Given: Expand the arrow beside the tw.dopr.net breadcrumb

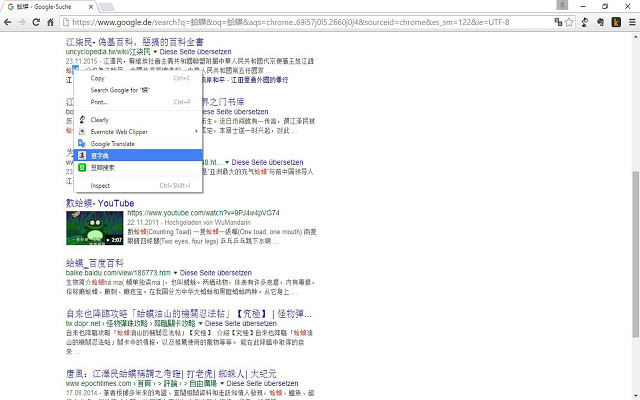Looking at the screenshot, I should pyautogui.click(x=200, y=323).
